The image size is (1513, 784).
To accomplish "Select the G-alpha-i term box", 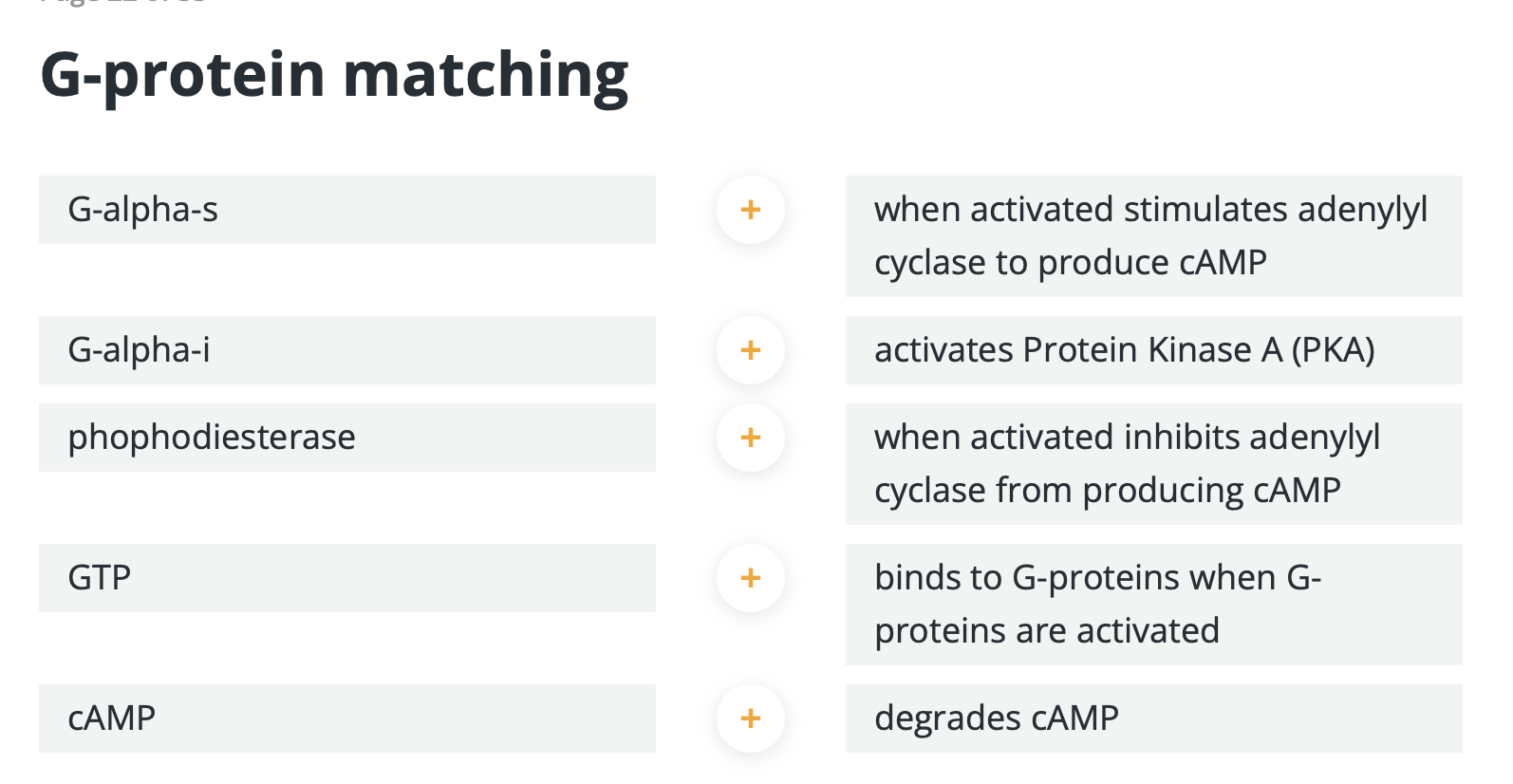I will click(x=346, y=349).
